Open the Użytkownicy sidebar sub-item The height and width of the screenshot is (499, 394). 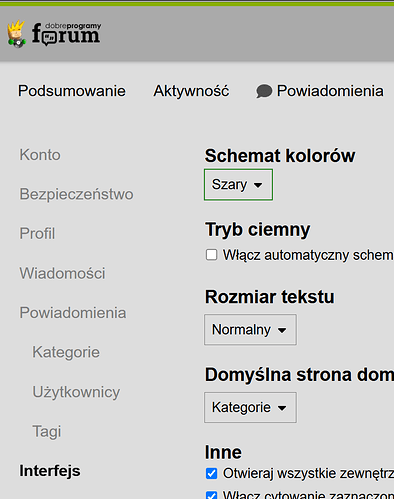click(76, 392)
